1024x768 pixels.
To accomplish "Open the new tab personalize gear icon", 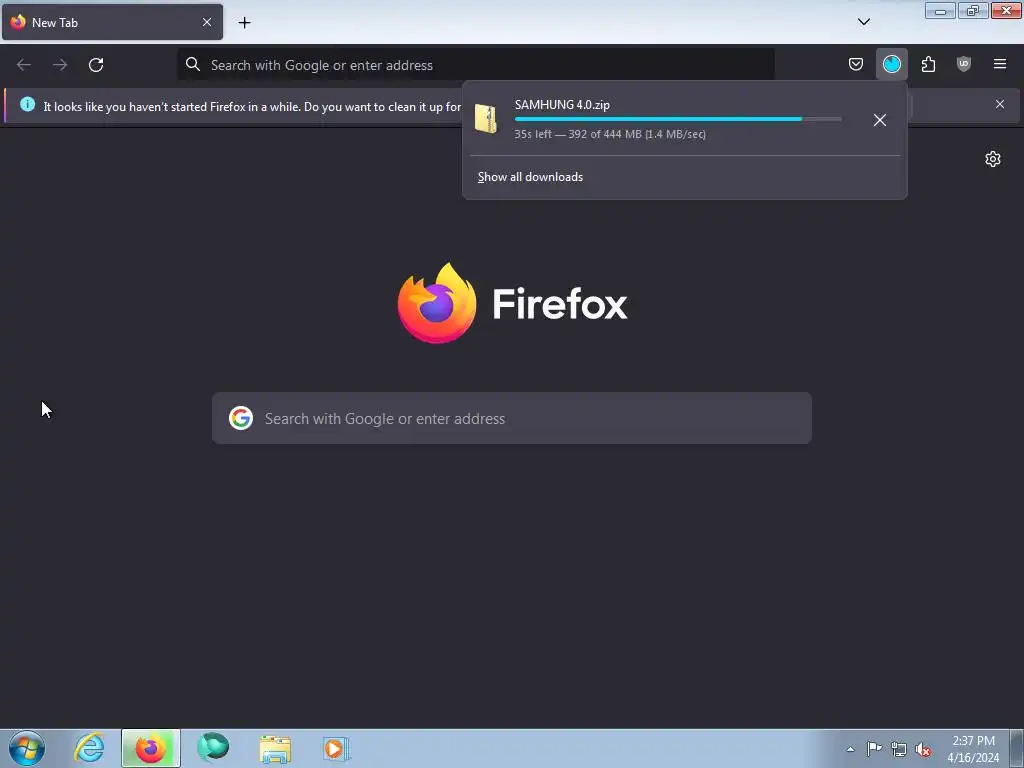I will tap(993, 159).
